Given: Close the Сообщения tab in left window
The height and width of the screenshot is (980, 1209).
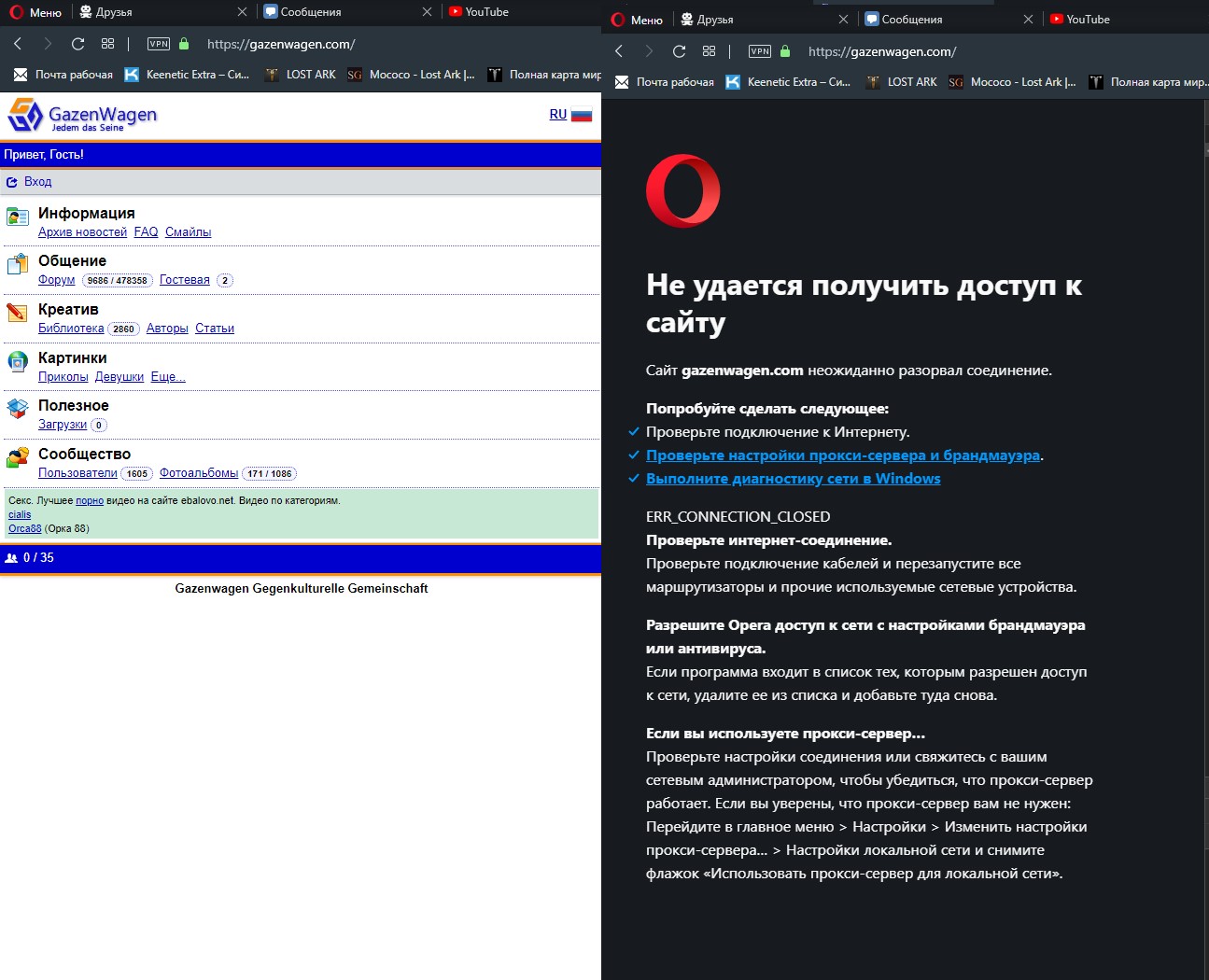Looking at the screenshot, I should 427,12.
